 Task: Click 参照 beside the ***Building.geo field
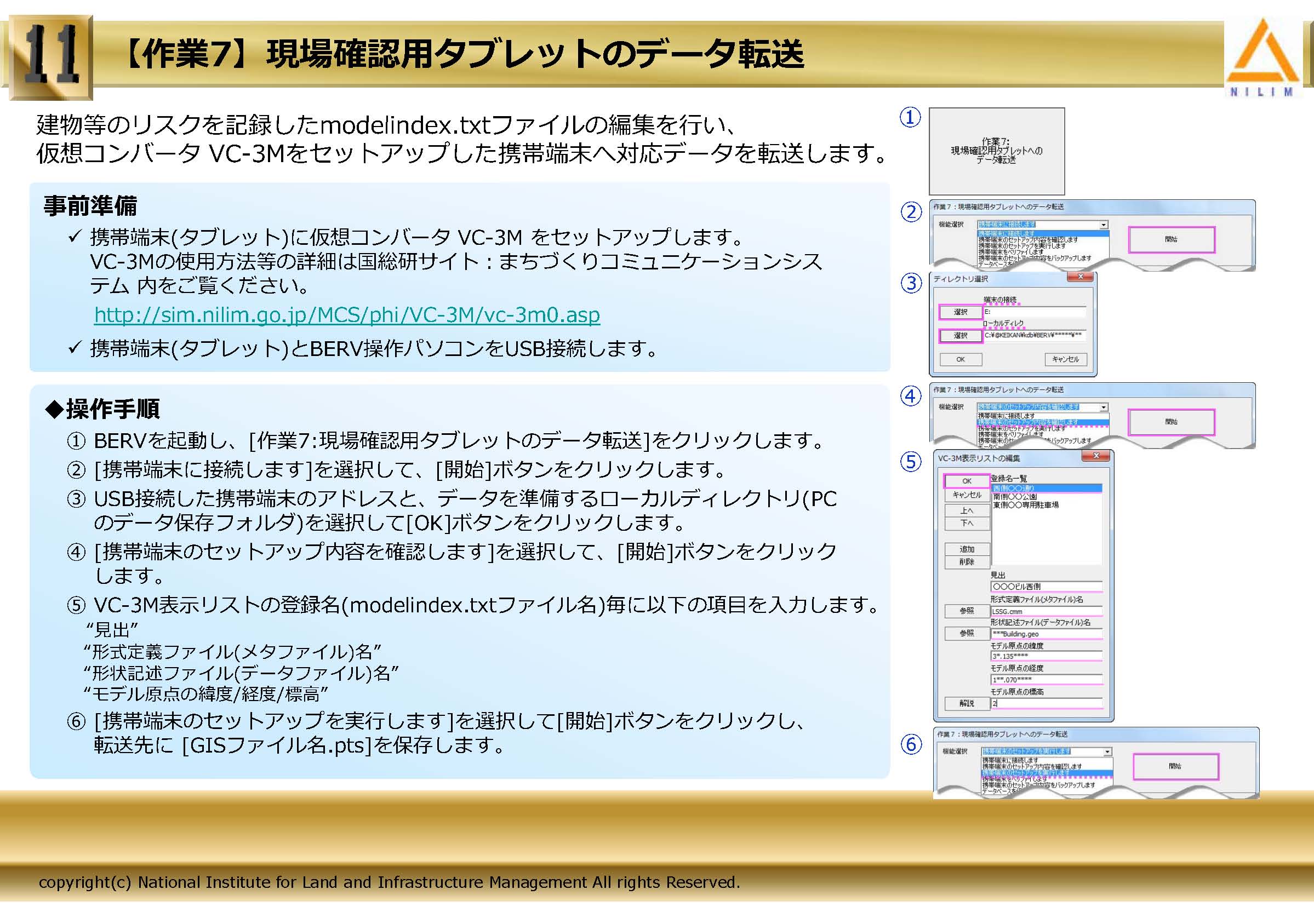tap(968, 633)
